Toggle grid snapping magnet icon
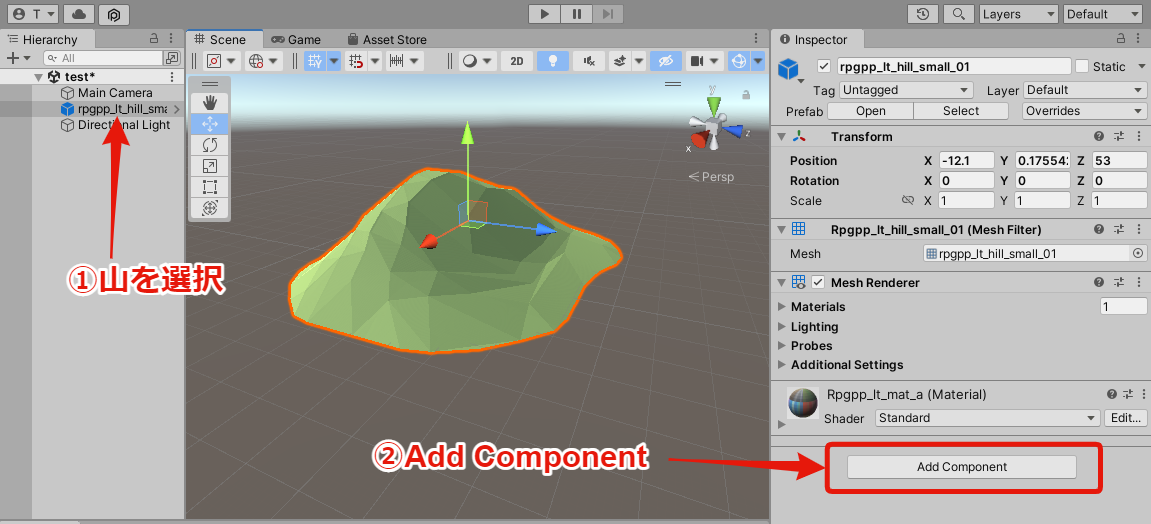This screenshot has height=524, width=1151. 356,62
